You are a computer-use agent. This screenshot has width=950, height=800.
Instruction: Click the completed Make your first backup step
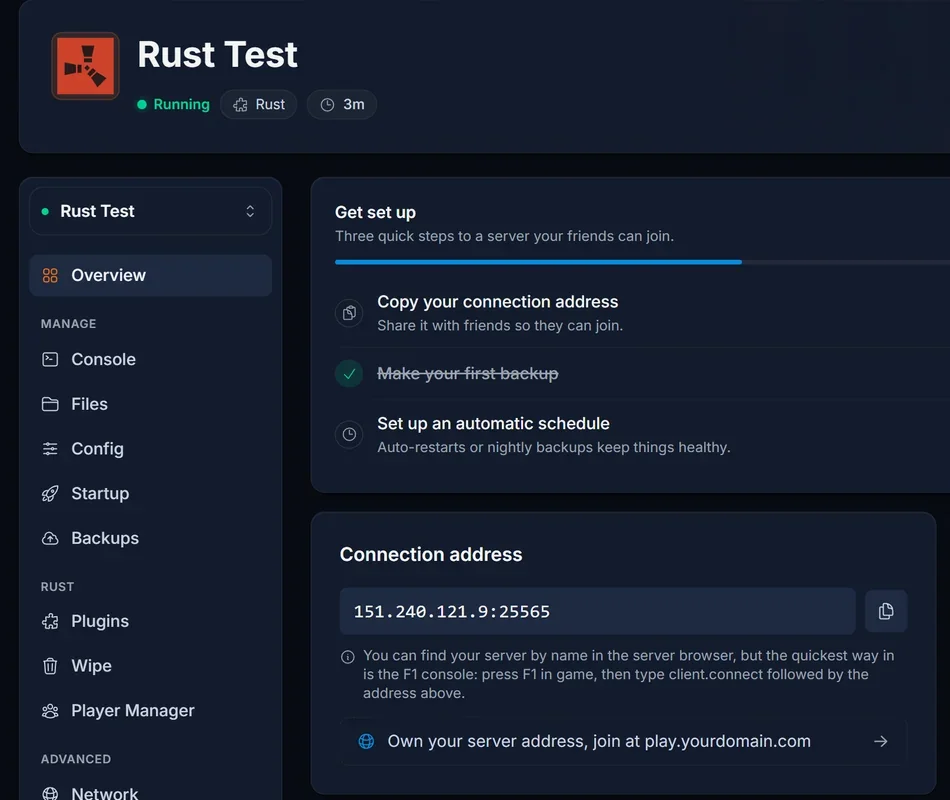[x=642, y=373]
